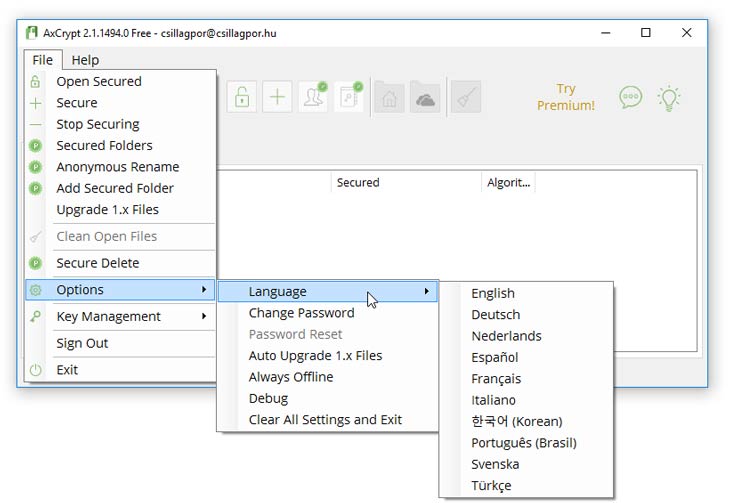The height and width of the screenshot is (503, 730).
Task: Open the feedback speech bubble icon
Action: 630,97
